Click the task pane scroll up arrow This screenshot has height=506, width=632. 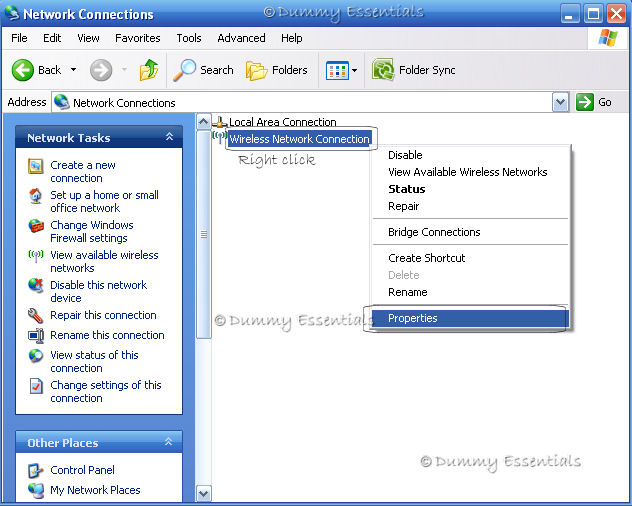(x=204, y=121)
